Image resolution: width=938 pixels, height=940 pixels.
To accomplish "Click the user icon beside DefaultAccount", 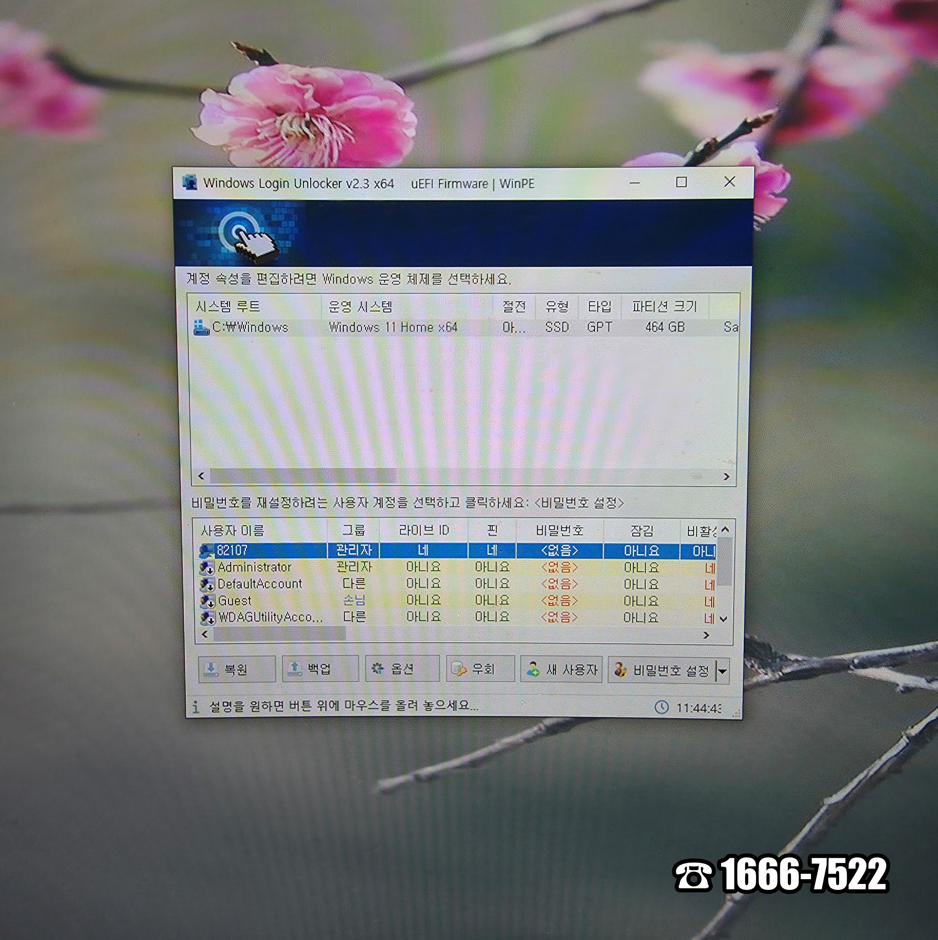I will pos(207,584).
